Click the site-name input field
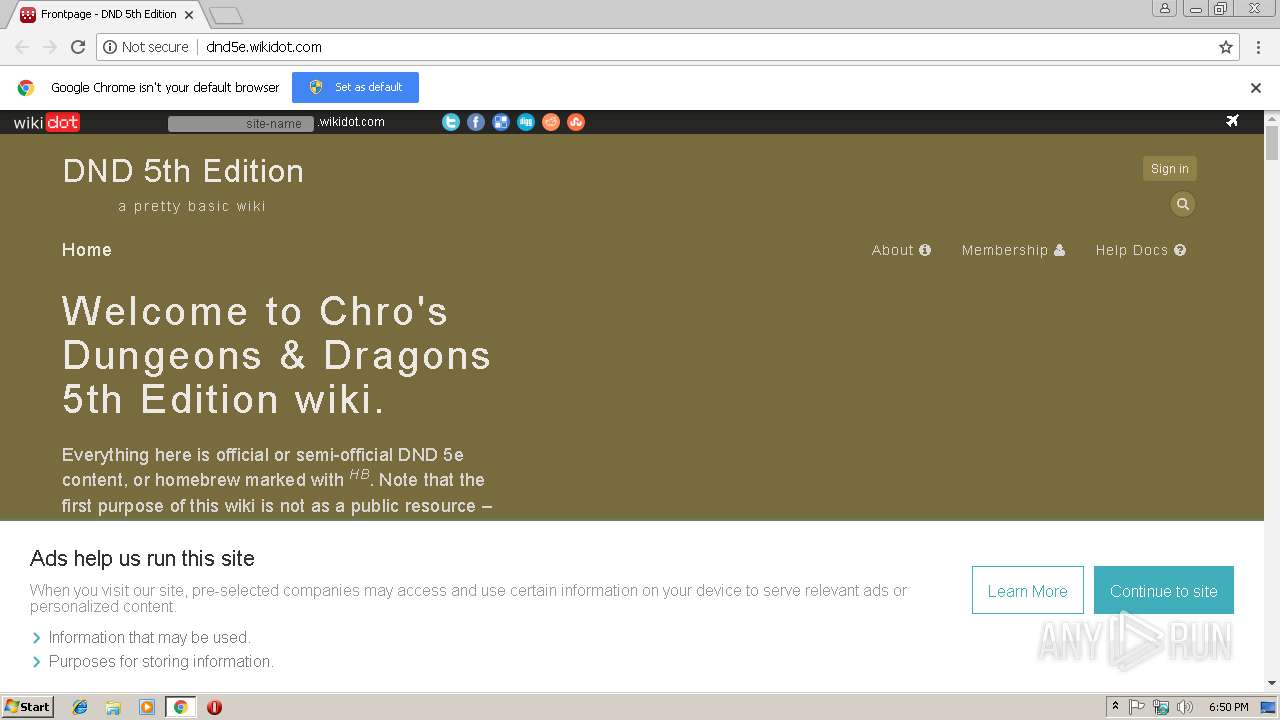The image size is (1280, 720). pos(241,123)
